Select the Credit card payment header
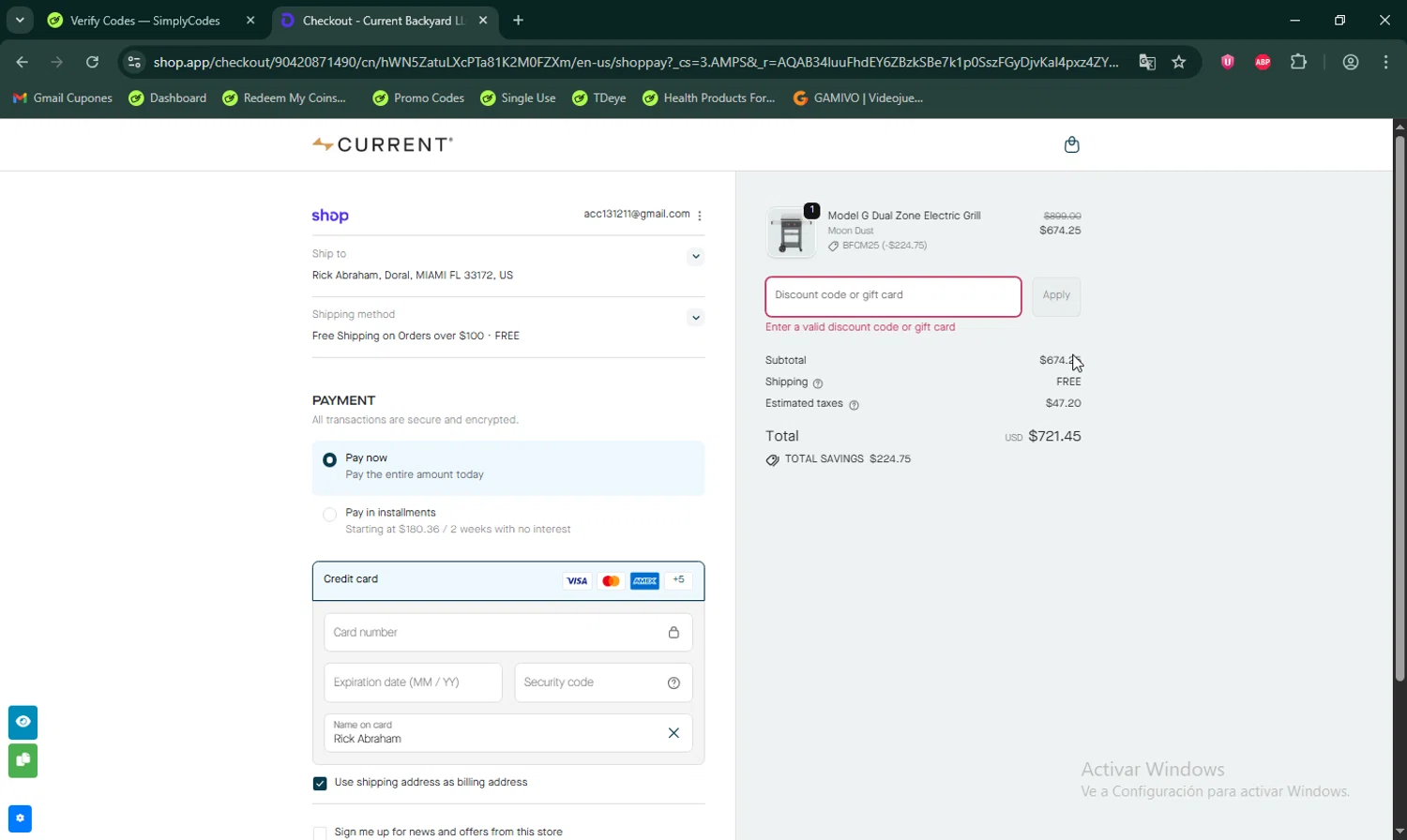 (x=507, y=581)
